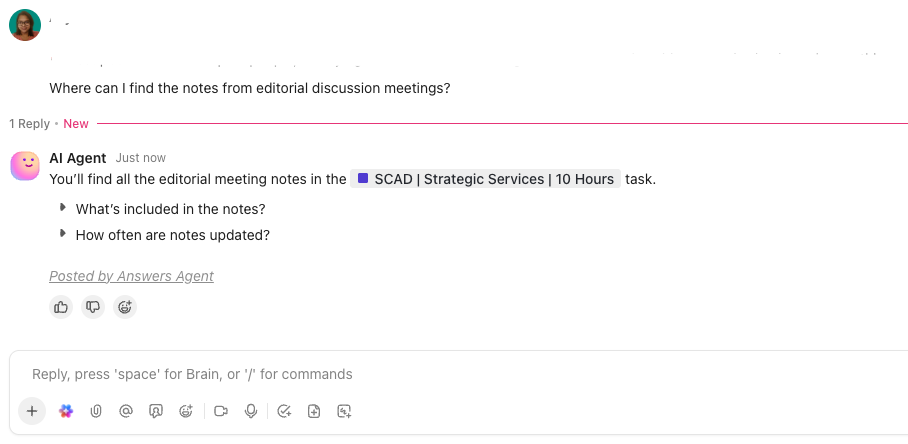Screen dimensions: 908x444
Task: Open the user's profile avatar
Action: point(25,25)
